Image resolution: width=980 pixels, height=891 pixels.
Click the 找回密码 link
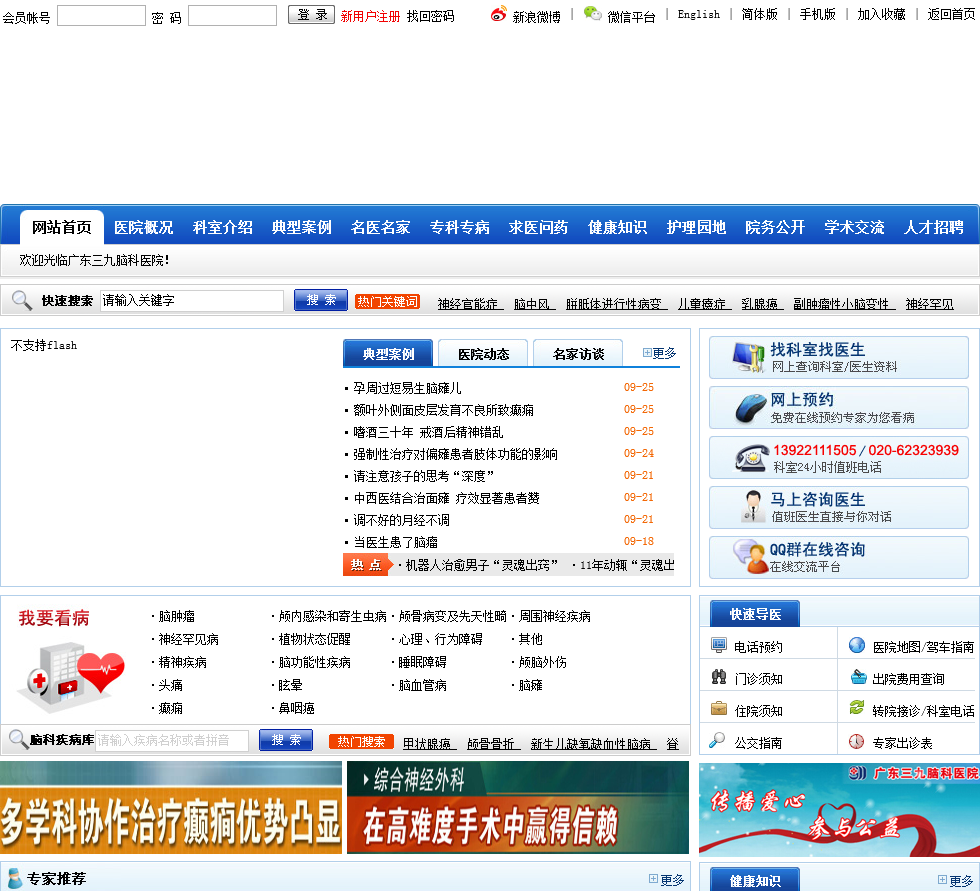(430, 16)
